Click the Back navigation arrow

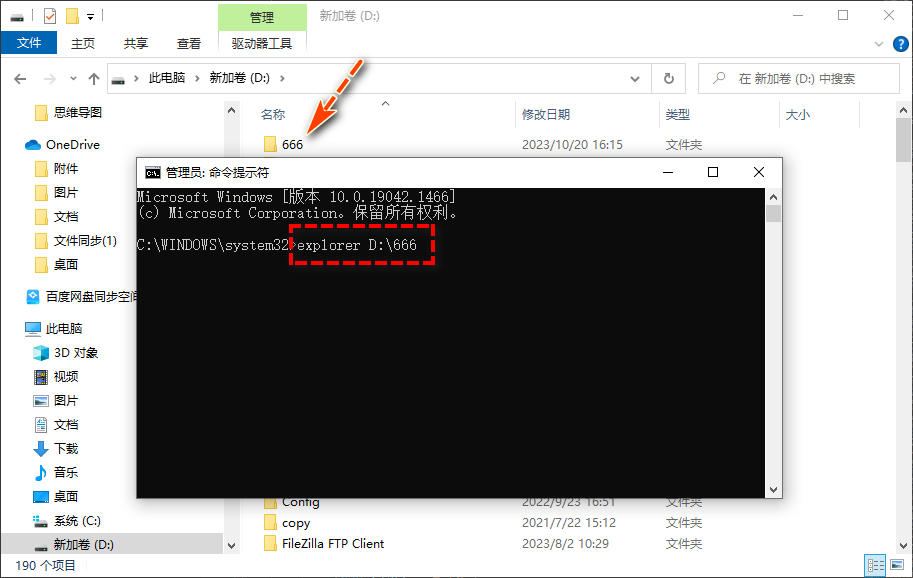(x=20, y=78)
